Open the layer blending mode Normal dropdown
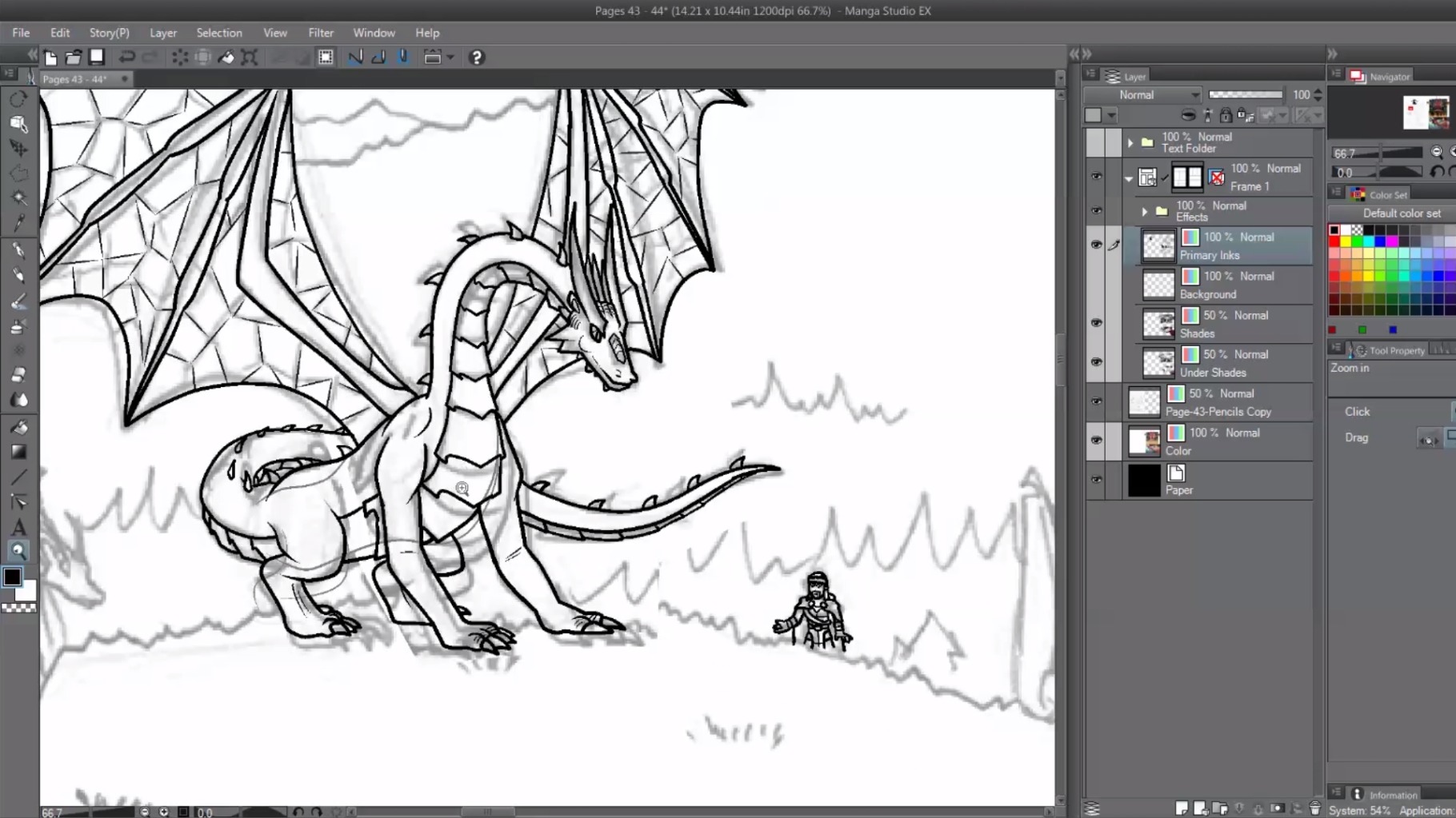 1143,95
